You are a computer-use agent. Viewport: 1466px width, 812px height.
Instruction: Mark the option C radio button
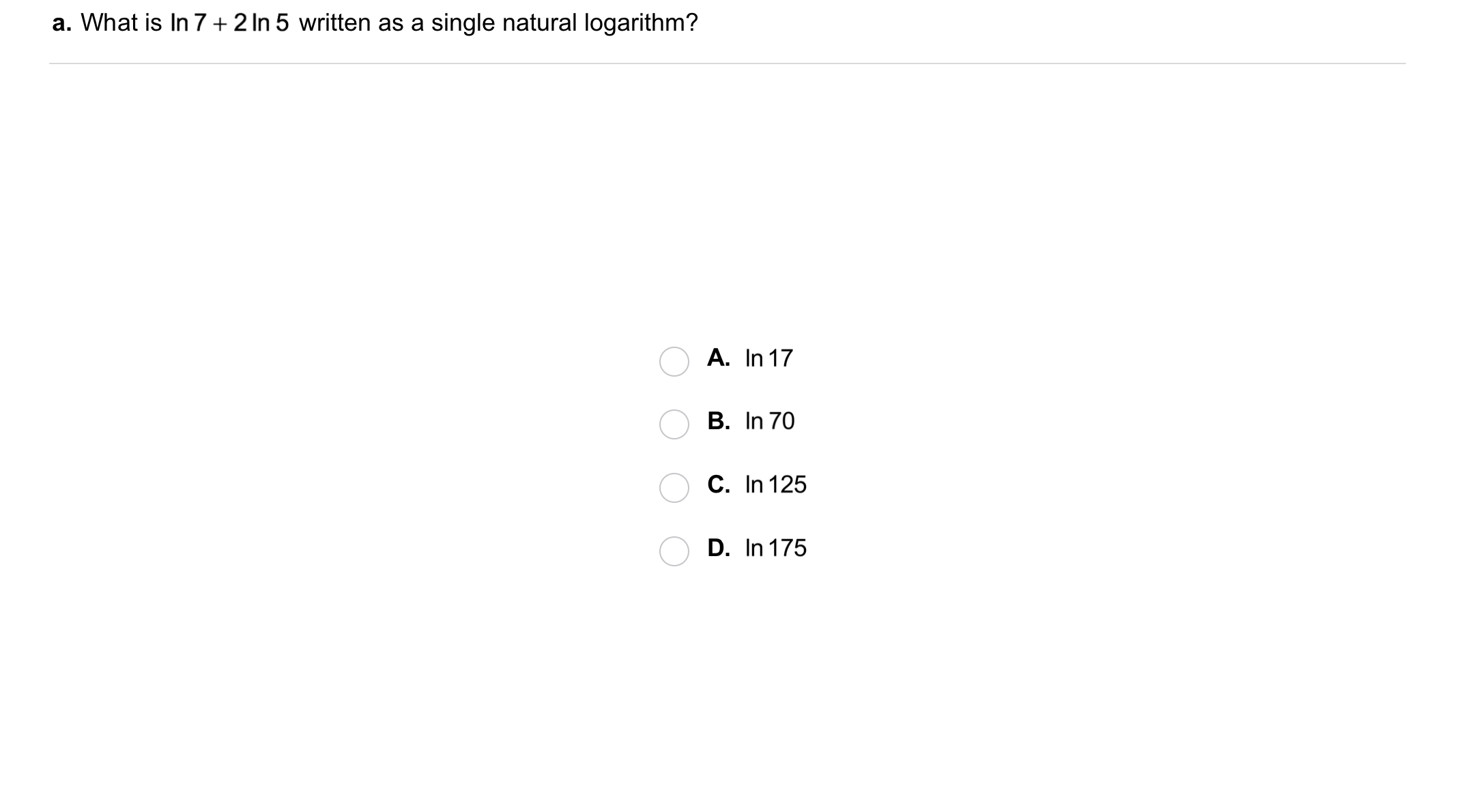[674, 488]
